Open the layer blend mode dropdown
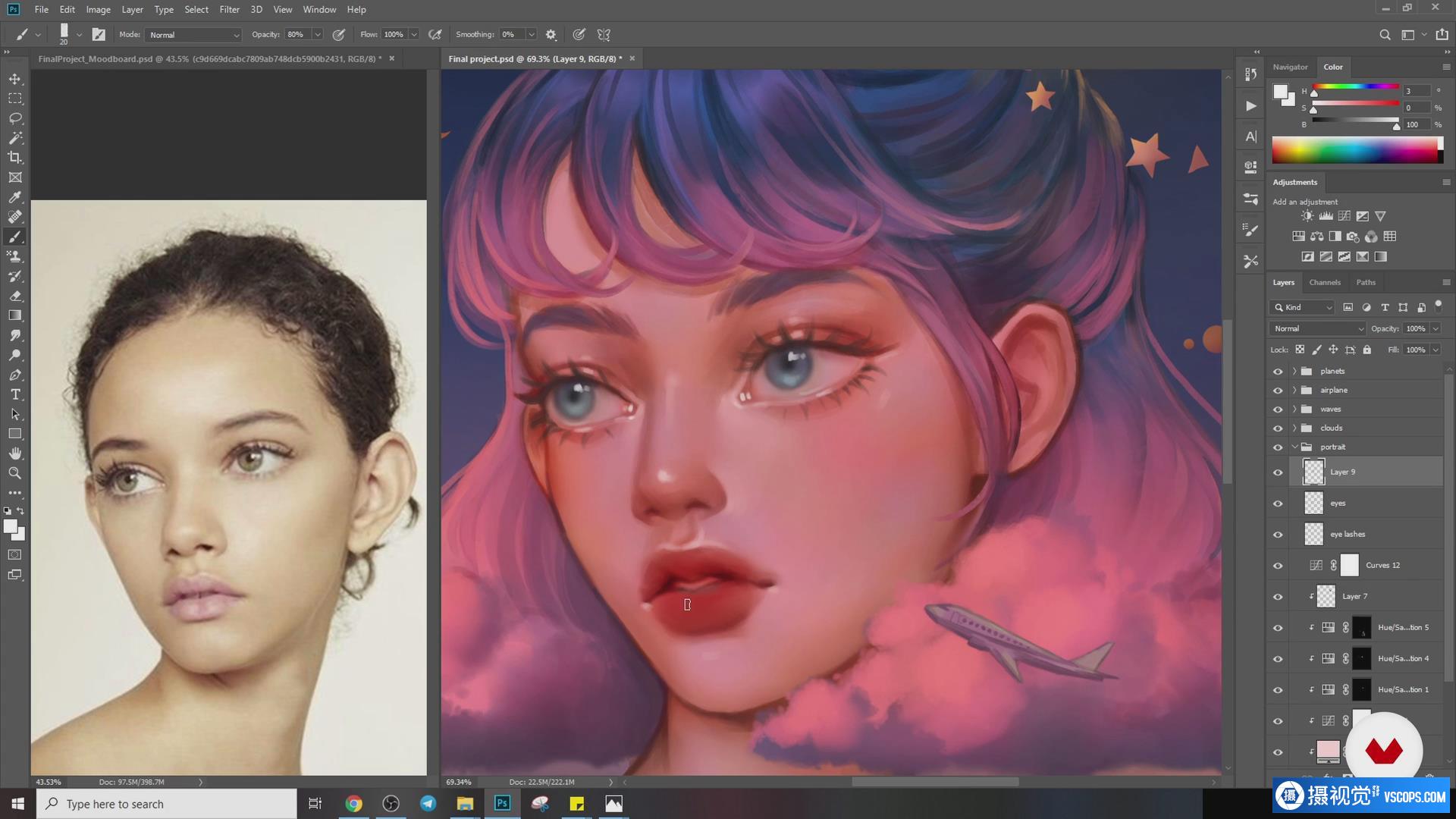Screen dimensions: 1456x819 coord(1317,328)
